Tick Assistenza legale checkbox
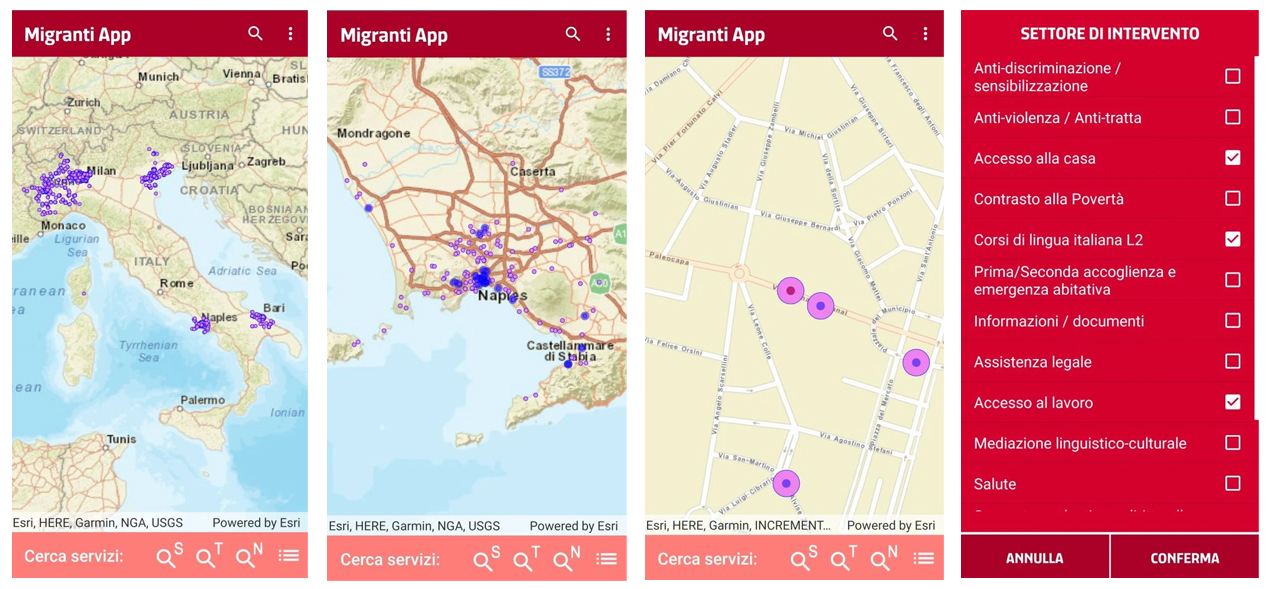This screenshot has height=589, width=1272. pyautogui.click(x=1233, y=361)
